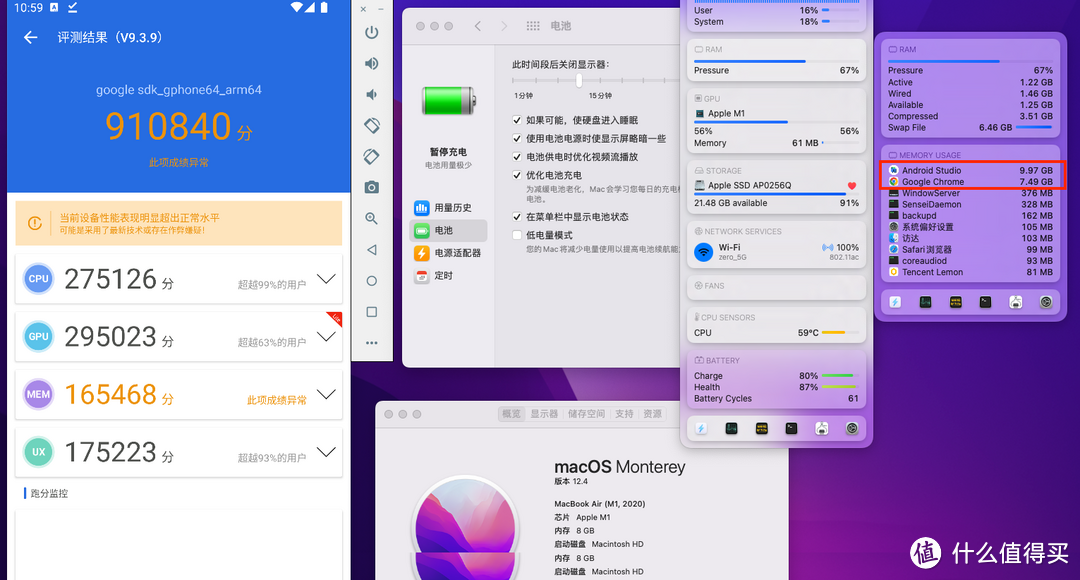Click Wi-Fi icon in Network Services
Screen dimensions: 1080x580
coord(703,251)
